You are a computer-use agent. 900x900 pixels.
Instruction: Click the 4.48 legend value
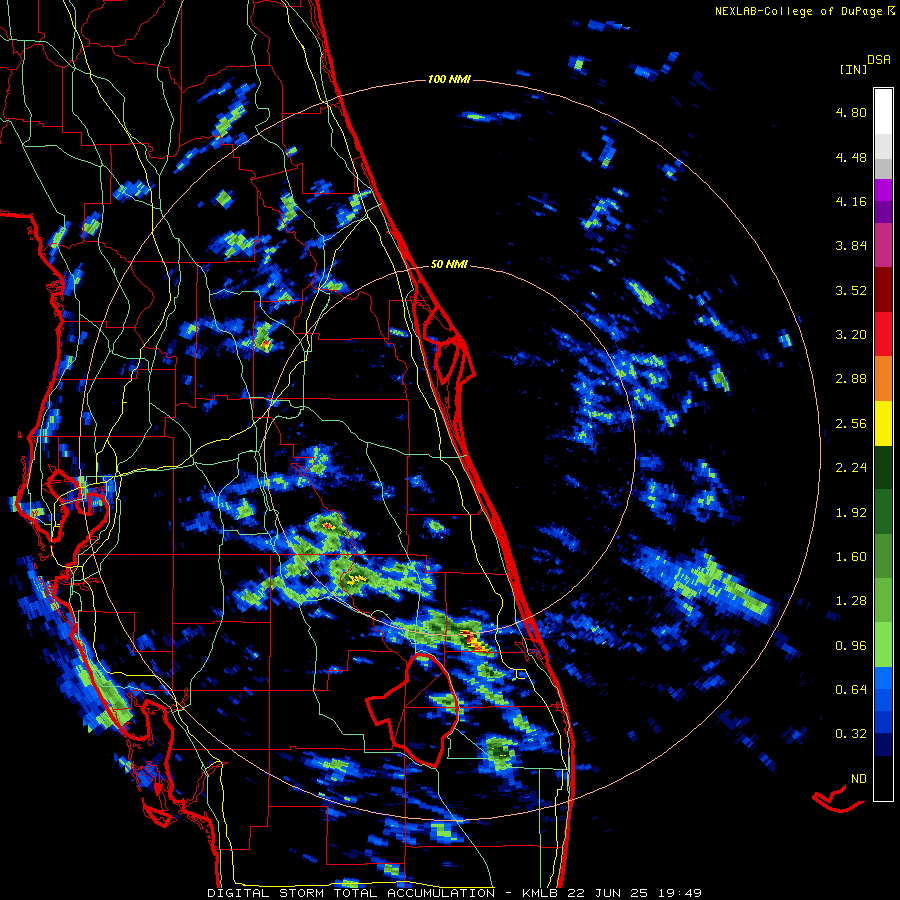[x=851, y=157]
